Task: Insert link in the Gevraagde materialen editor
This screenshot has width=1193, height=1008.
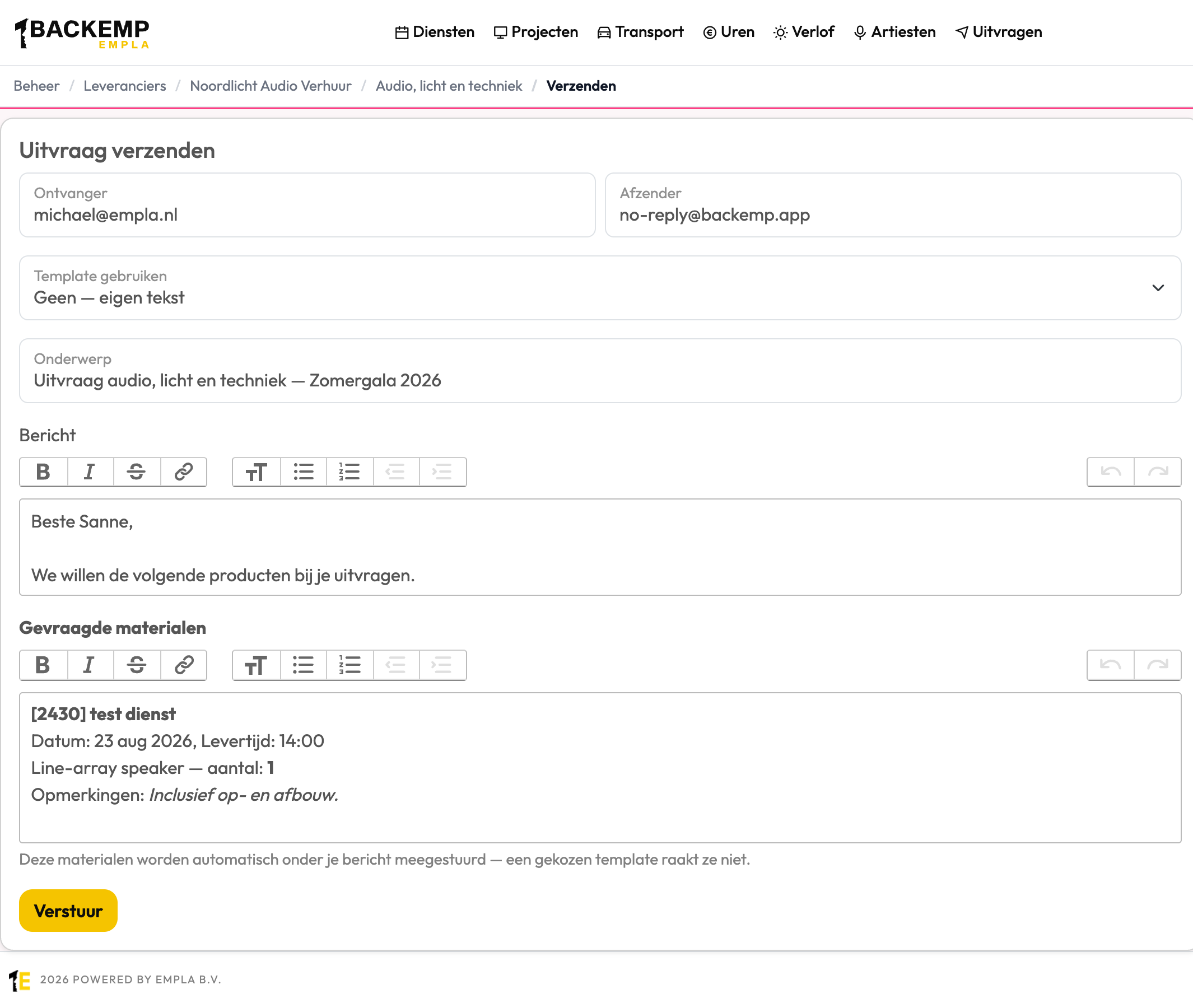Action: point(184,665)
